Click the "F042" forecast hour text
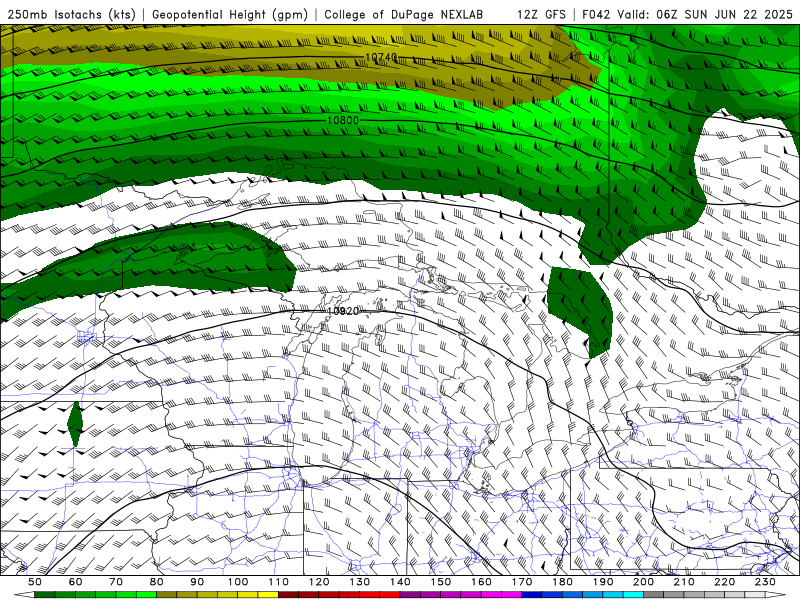The width and height of the screenshot is (800, 600). (596, 15)
